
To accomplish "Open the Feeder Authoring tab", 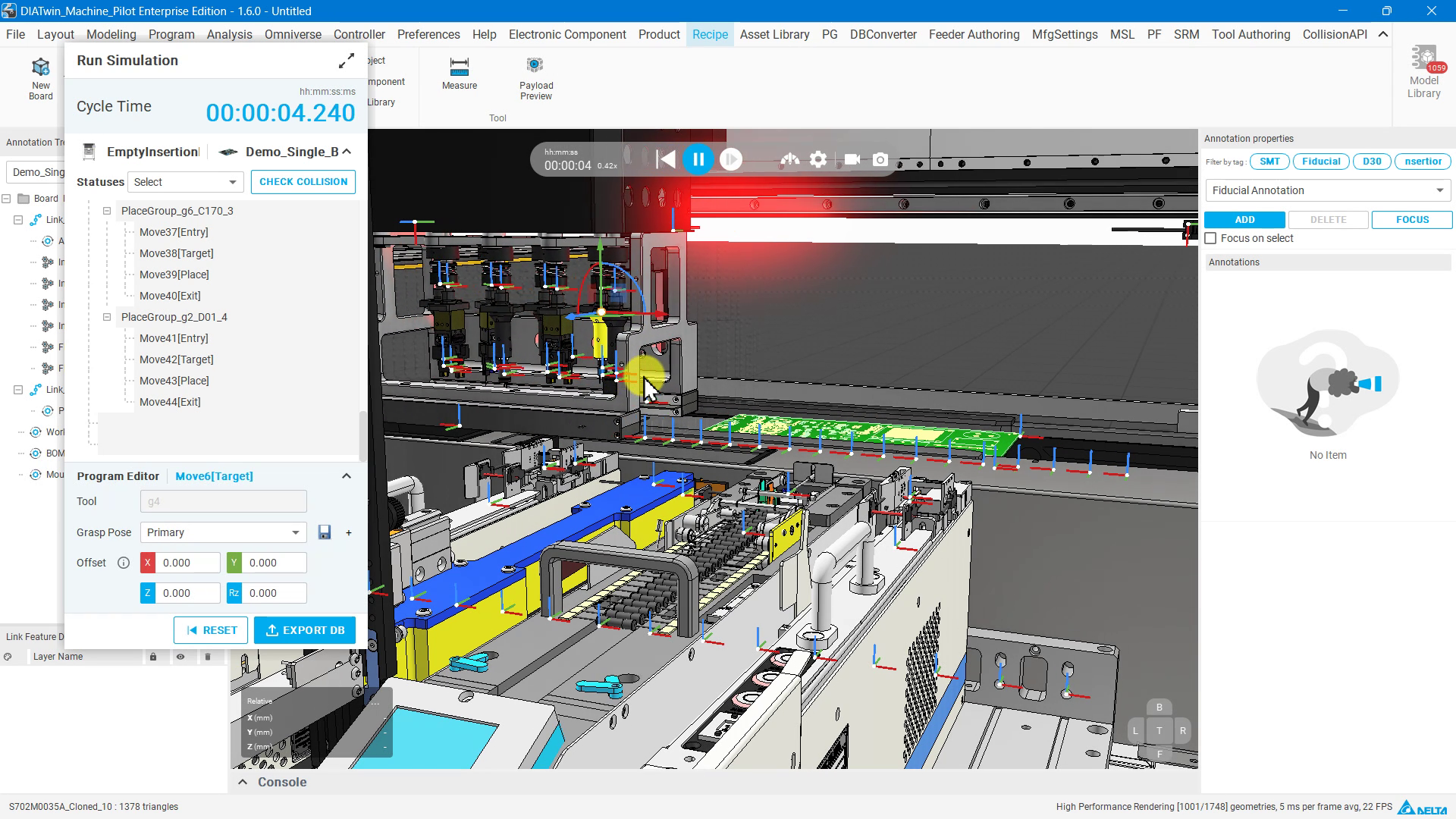I will click(974, 34).
